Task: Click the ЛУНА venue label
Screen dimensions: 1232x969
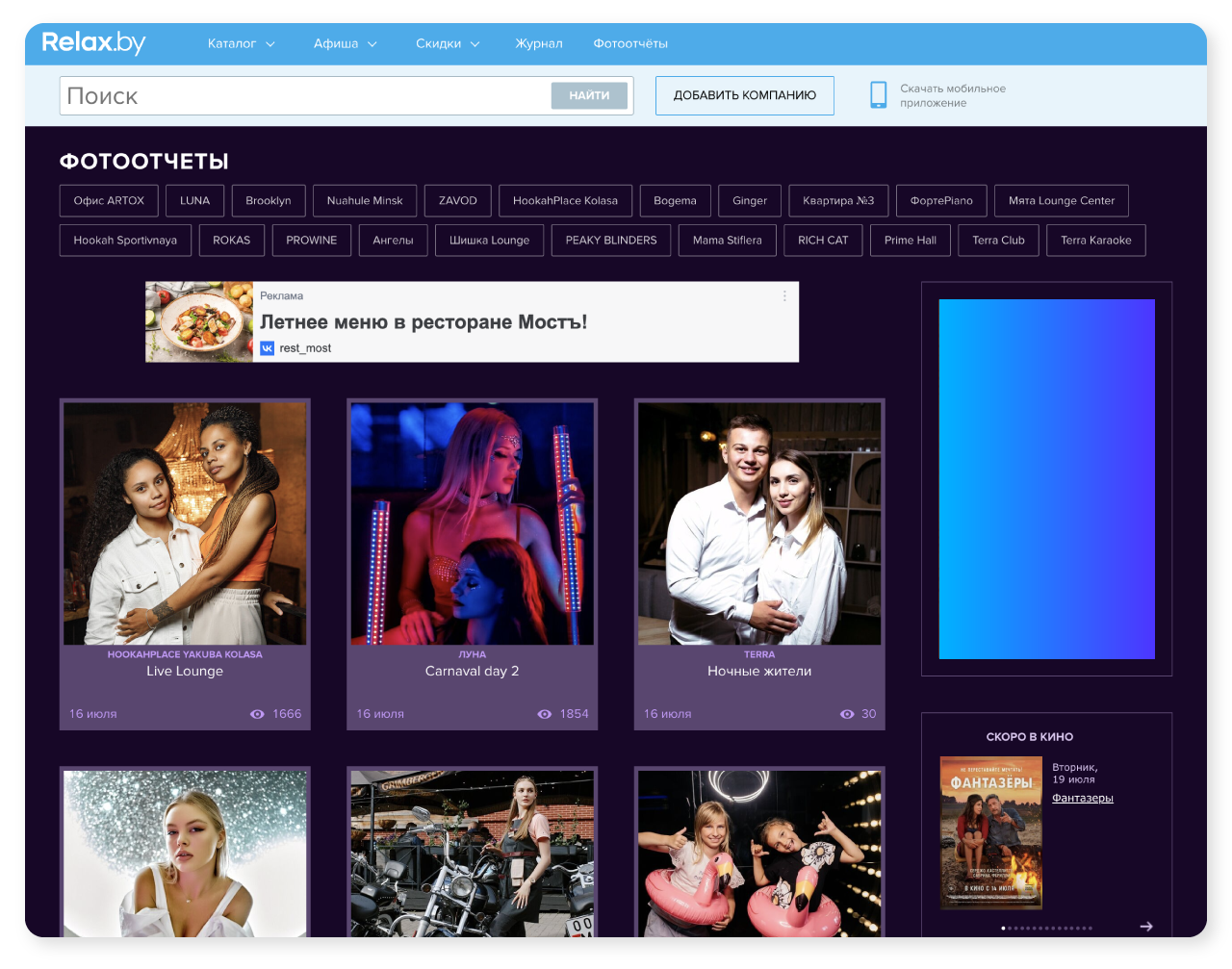Action: [472, 654]
